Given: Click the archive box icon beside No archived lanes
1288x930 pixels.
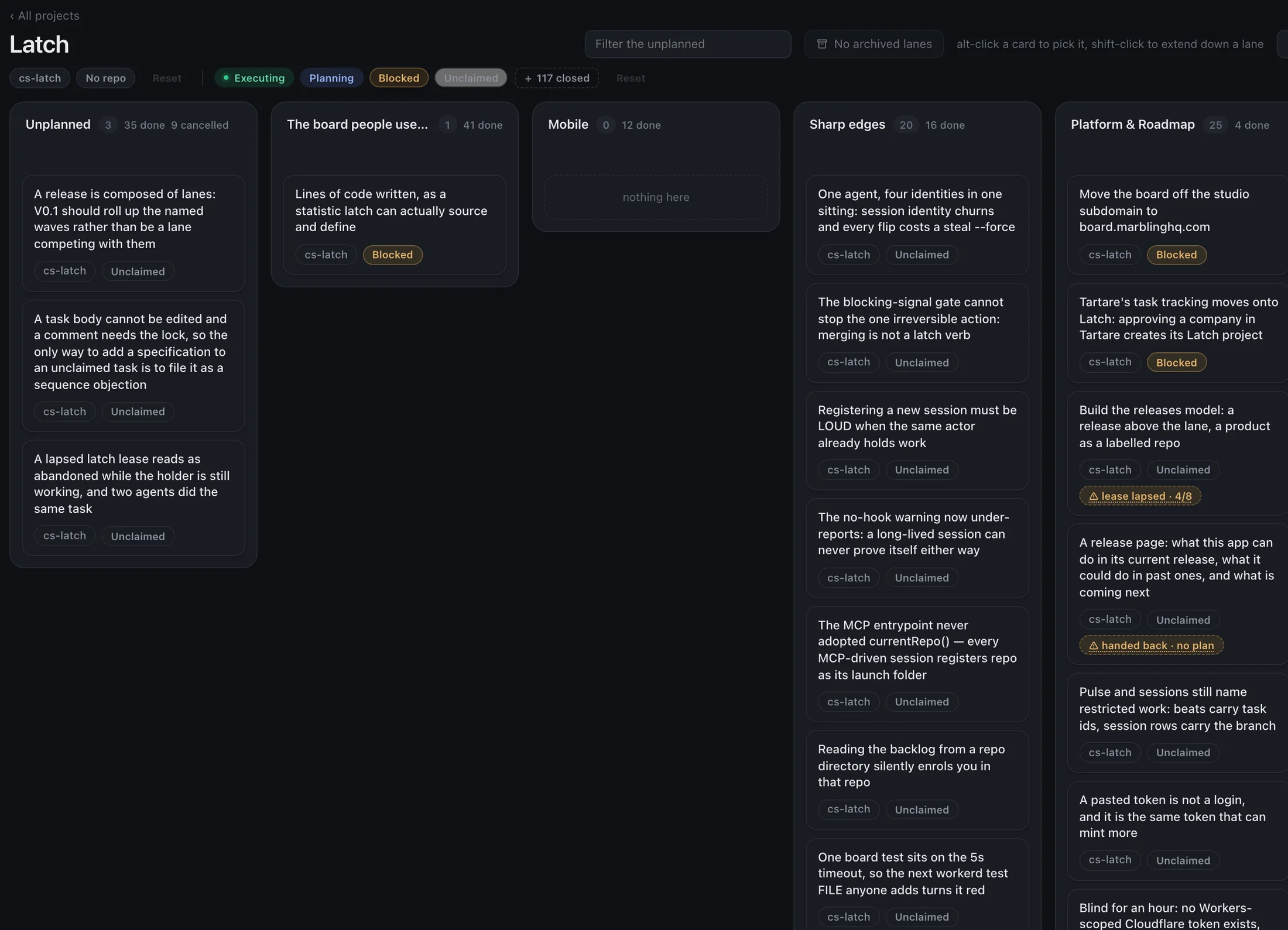Looking at the screenshot, I should [x=822, y=44].
